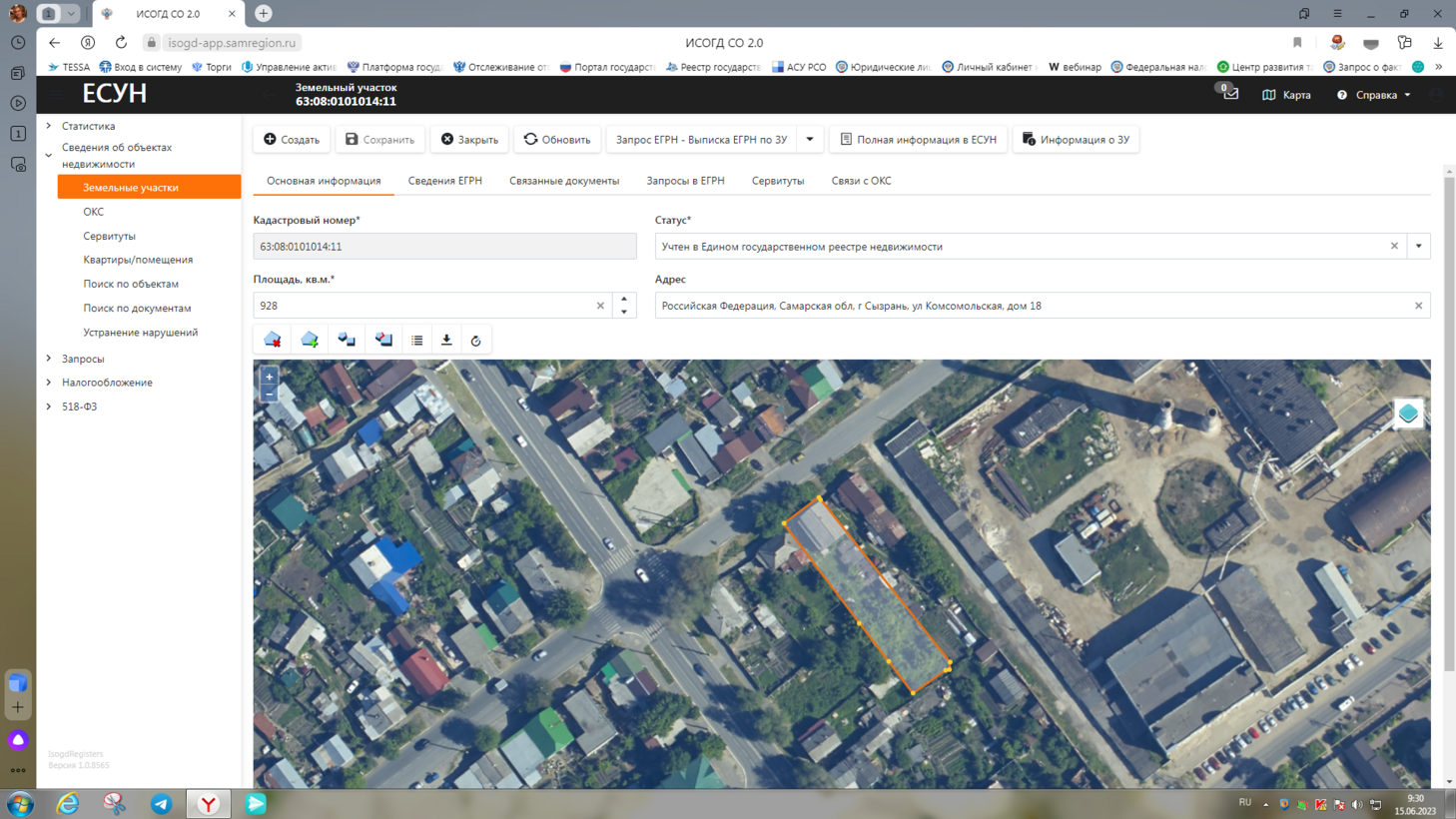Image resolution: width=1456 pixels, height=819 pixels.
Task: Switch to the Связи с ОКС tab
Action: click(861, 181)
